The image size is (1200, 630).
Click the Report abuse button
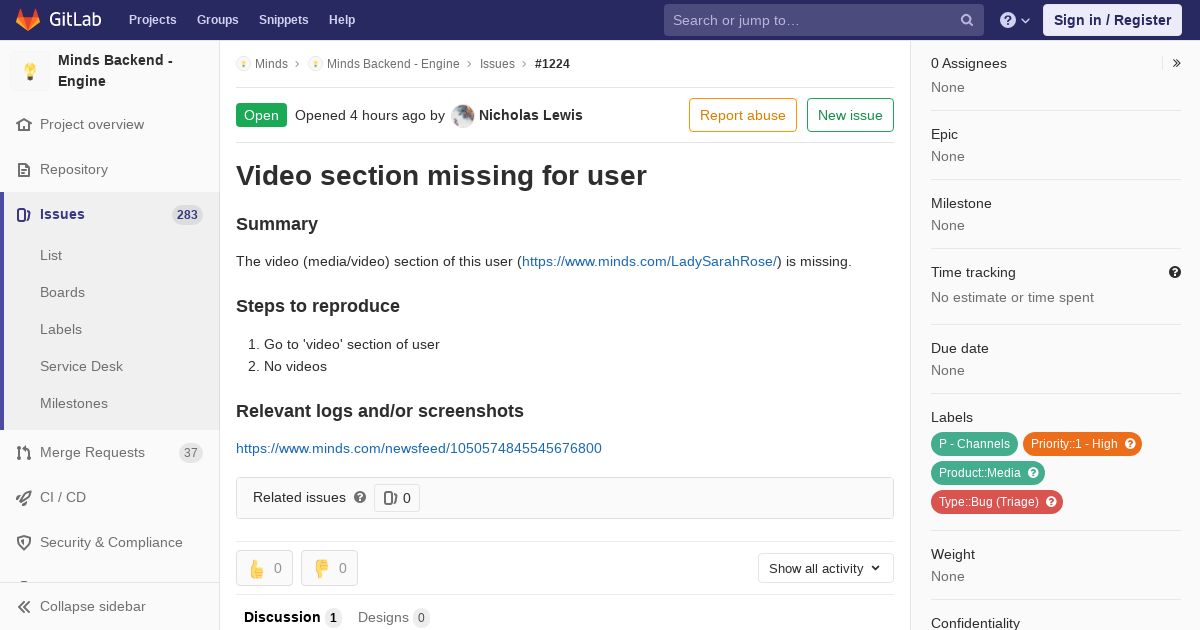pyautogui.click(x=742, y=115)
